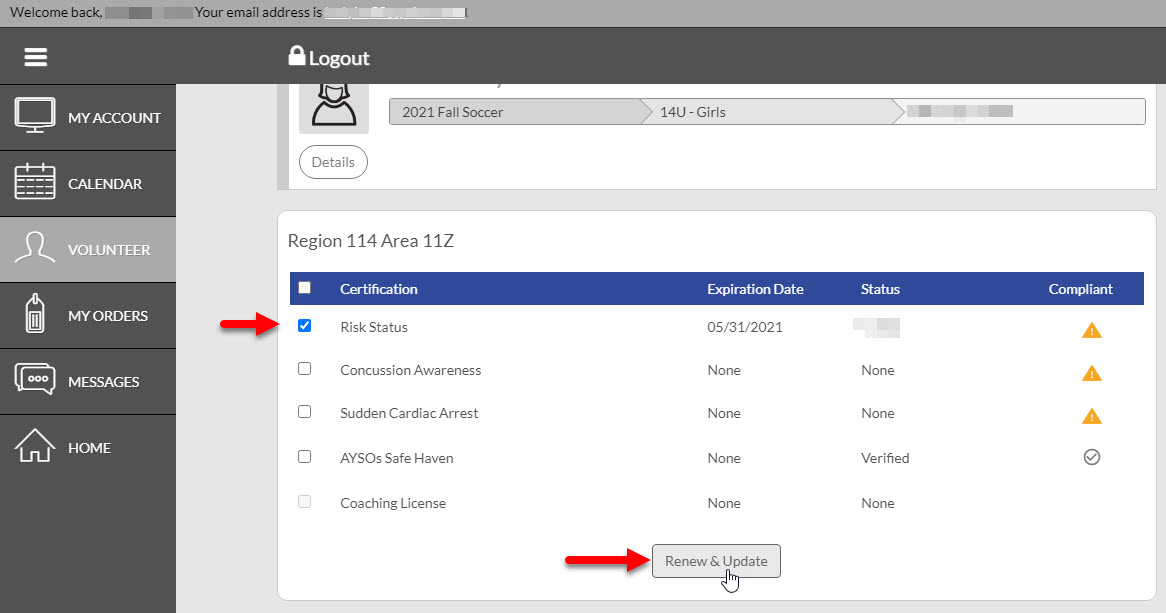Uncheck the Risk Status checkbox
This screenshot has width=1166, height=613.
(304, 326)
